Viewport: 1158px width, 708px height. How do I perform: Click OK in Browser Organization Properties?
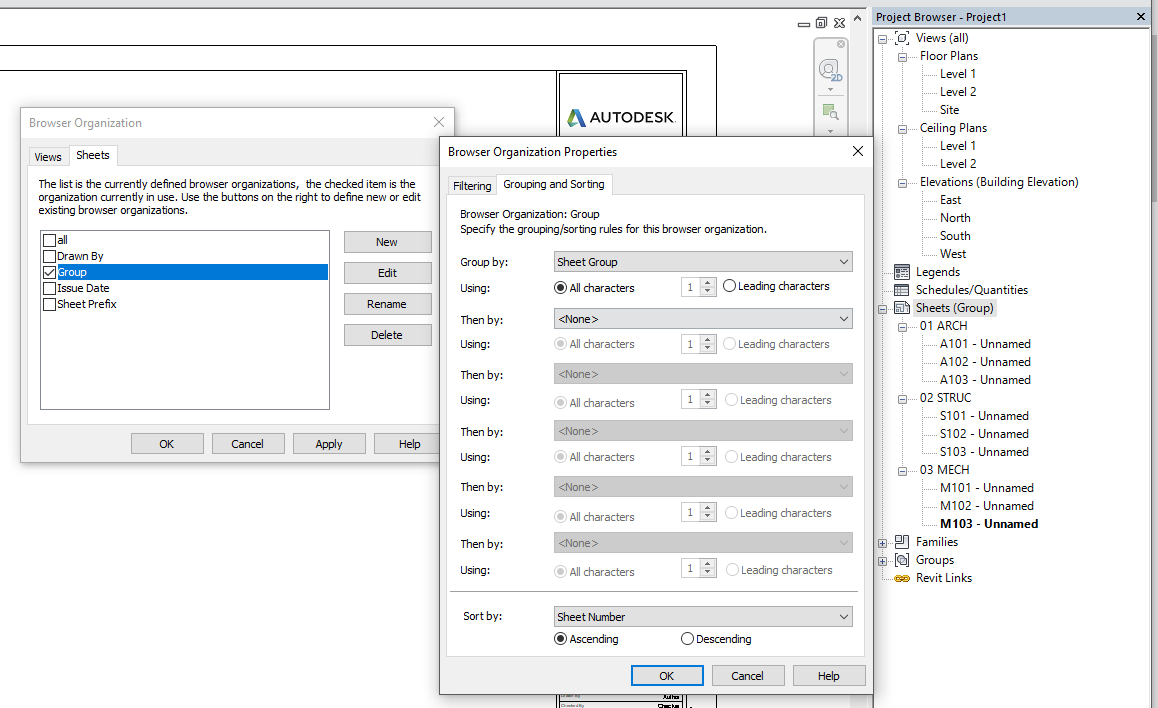coord(667,676)
